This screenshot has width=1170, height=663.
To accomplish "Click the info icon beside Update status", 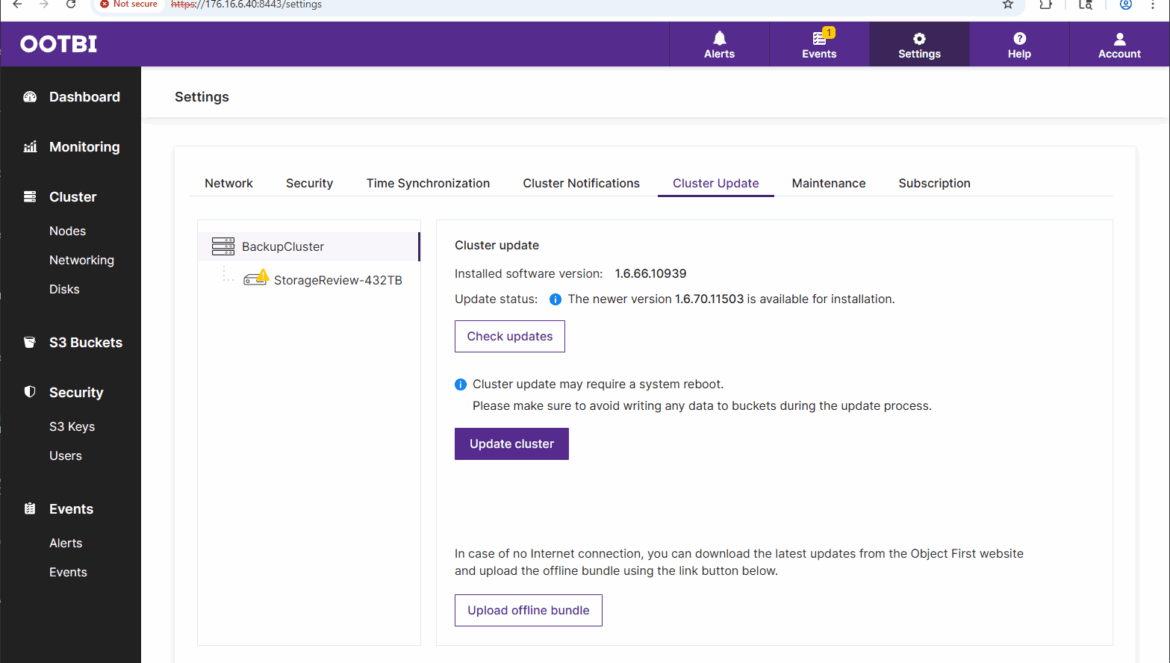I will (x=555, y=299).
